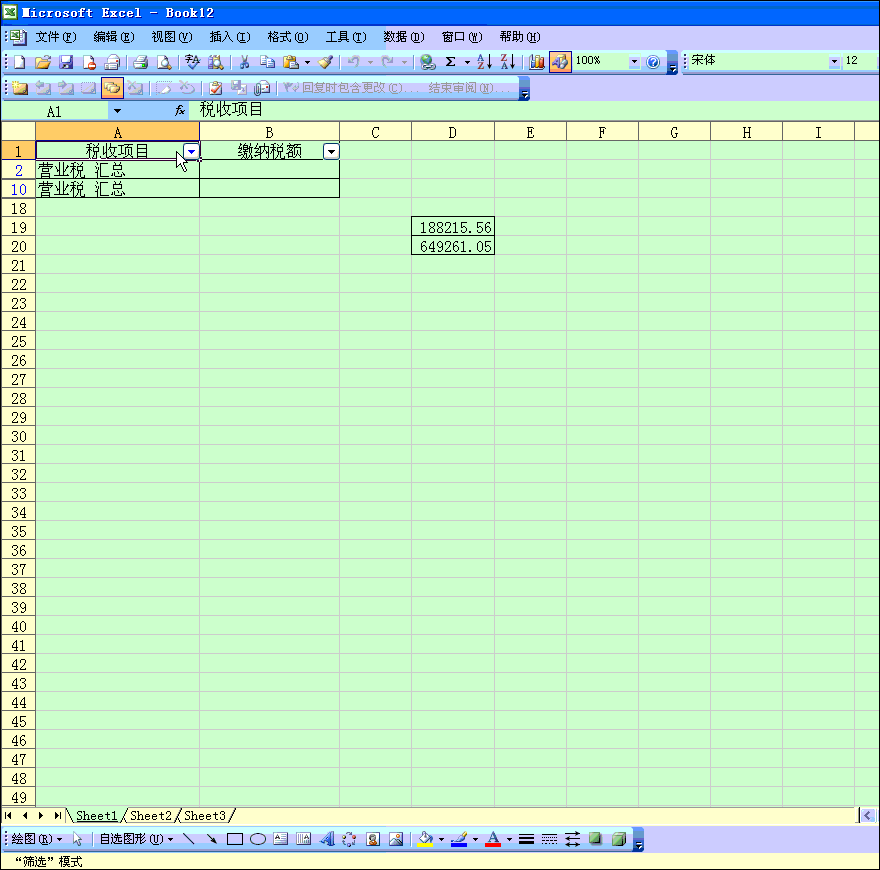Toggle the Select Objects arrow tool
The width and height of the screenshot is (880, 870).
pos(78,839)
